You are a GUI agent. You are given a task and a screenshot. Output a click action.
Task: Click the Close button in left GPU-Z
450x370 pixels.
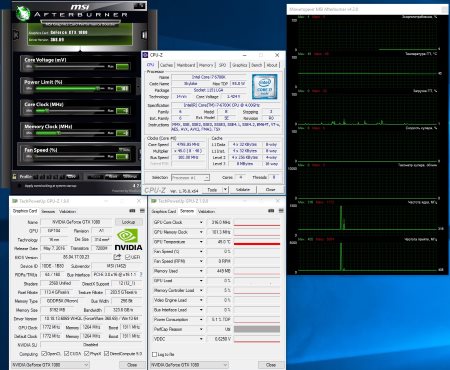coord(132,365)
